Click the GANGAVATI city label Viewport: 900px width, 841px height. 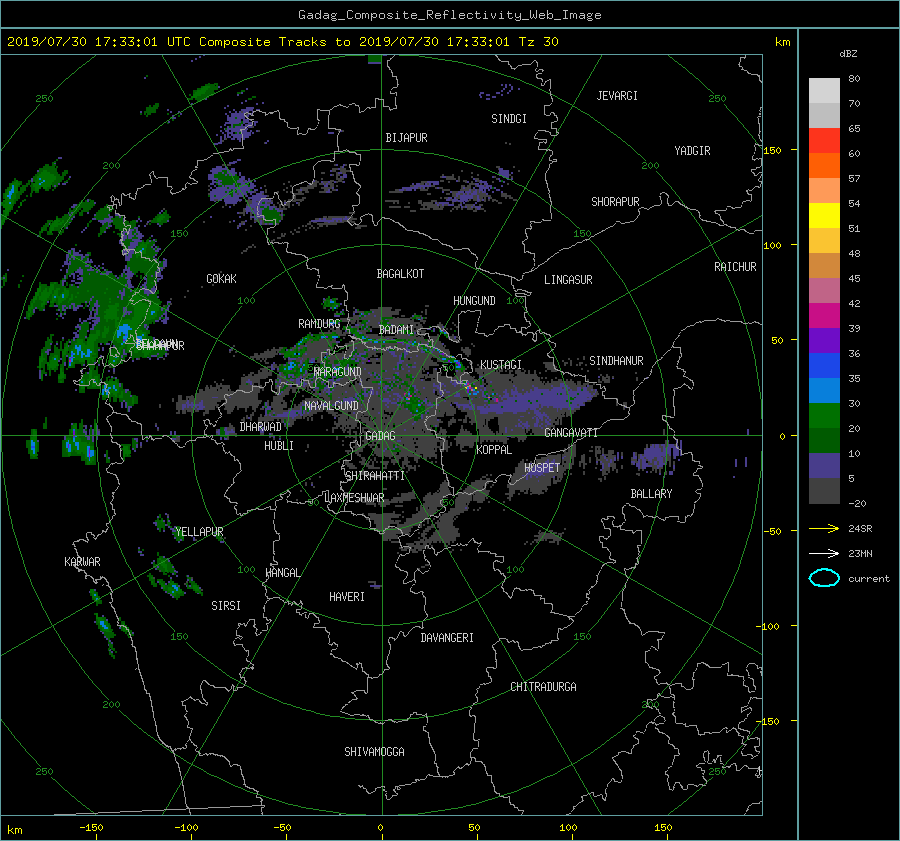tap(571, 433)
